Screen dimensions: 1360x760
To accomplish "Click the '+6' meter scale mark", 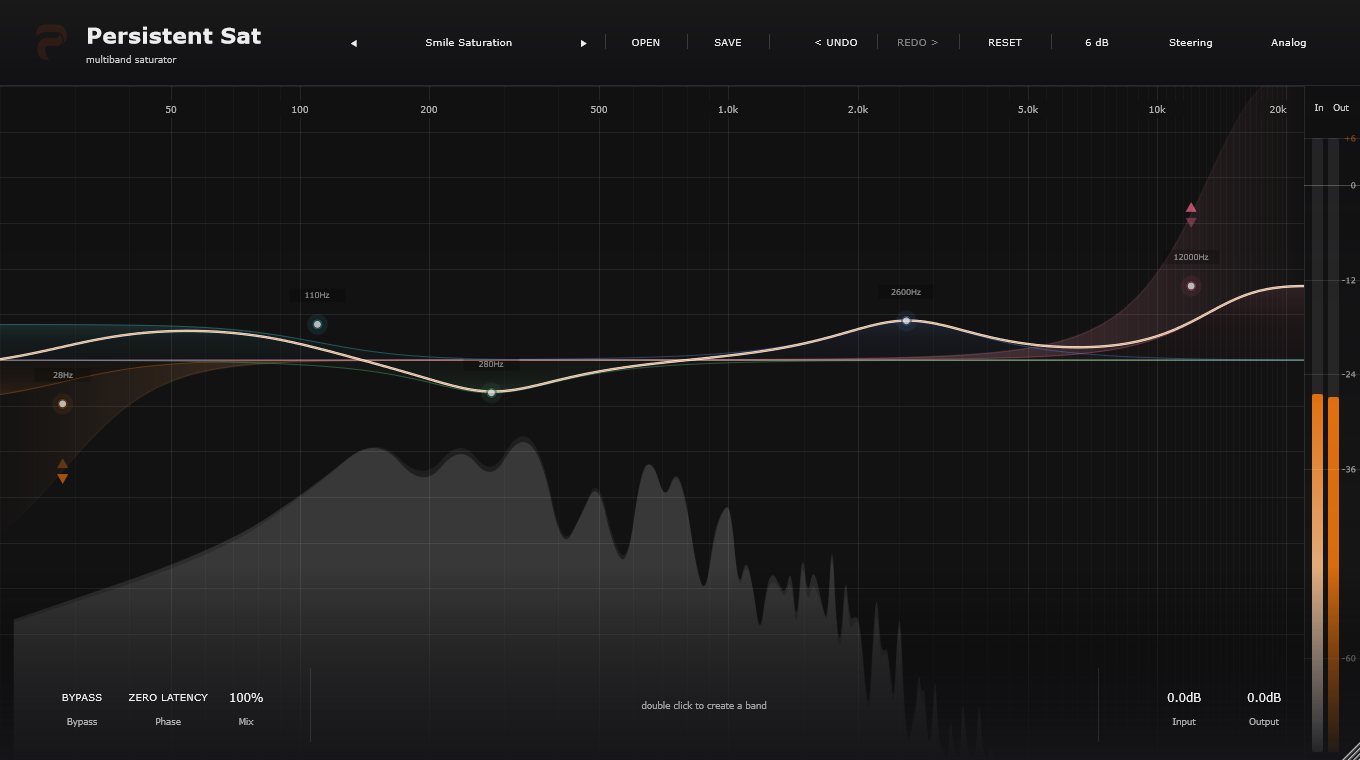I will point(1350,139).
